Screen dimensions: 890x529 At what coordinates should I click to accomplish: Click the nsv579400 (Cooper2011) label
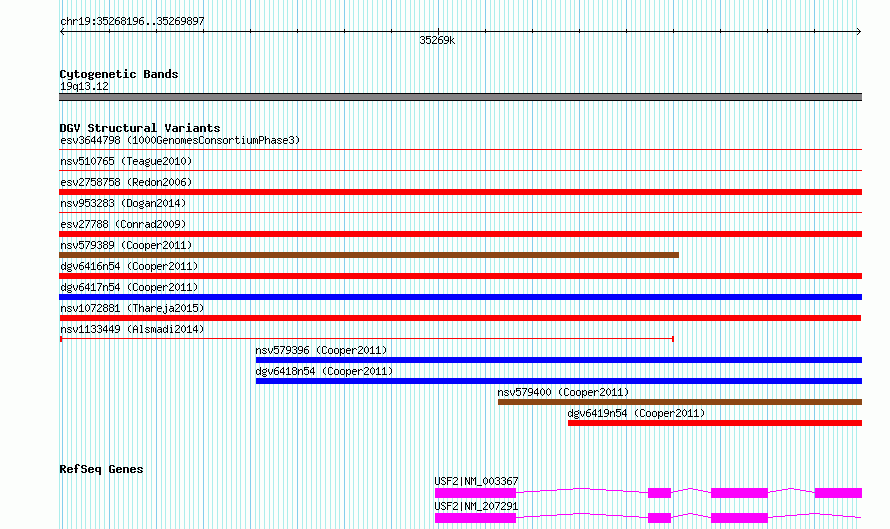point(563,392)
